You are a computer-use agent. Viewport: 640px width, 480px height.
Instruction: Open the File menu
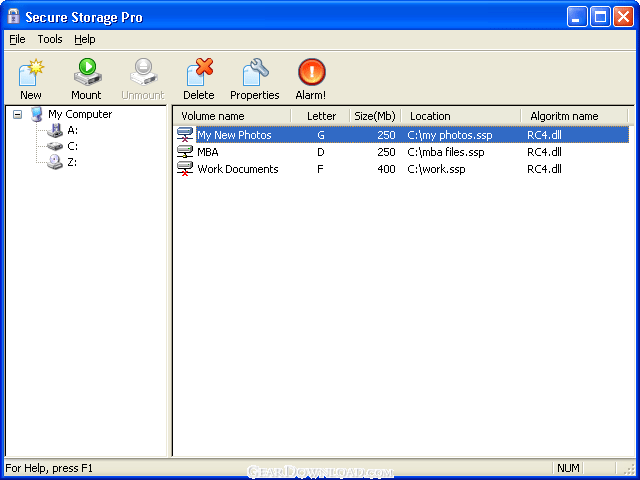click(17, 39)
